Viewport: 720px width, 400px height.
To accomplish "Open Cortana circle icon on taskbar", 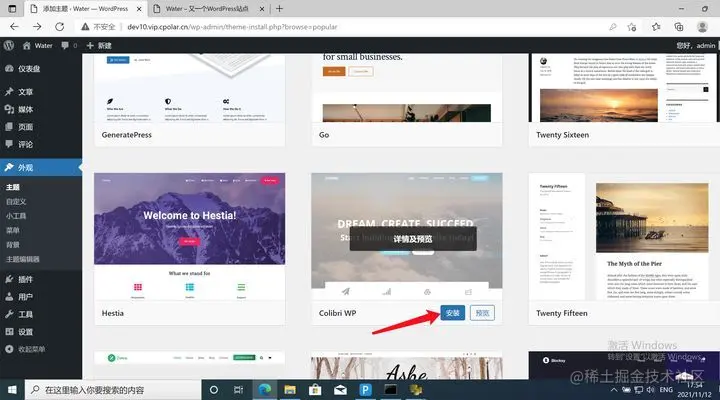I will (214, 390).
